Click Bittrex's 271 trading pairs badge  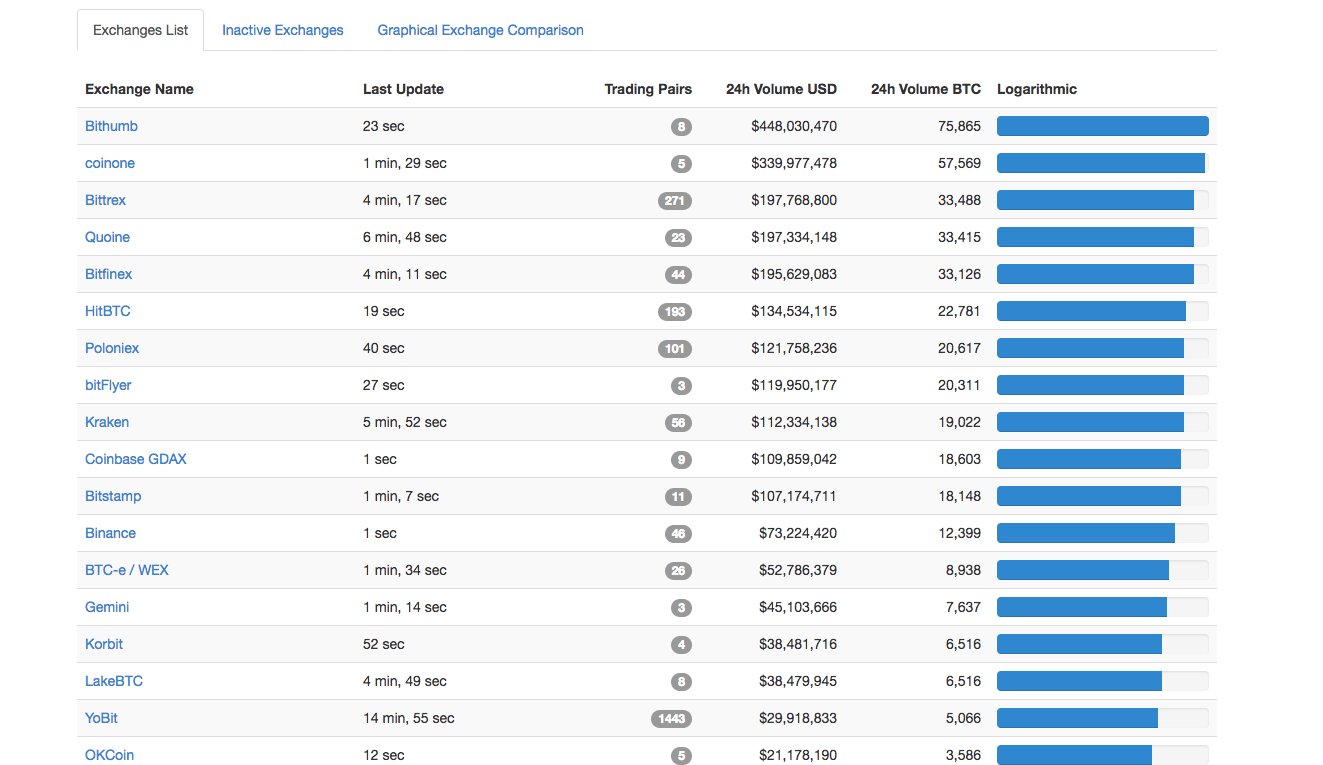[675, 201]
